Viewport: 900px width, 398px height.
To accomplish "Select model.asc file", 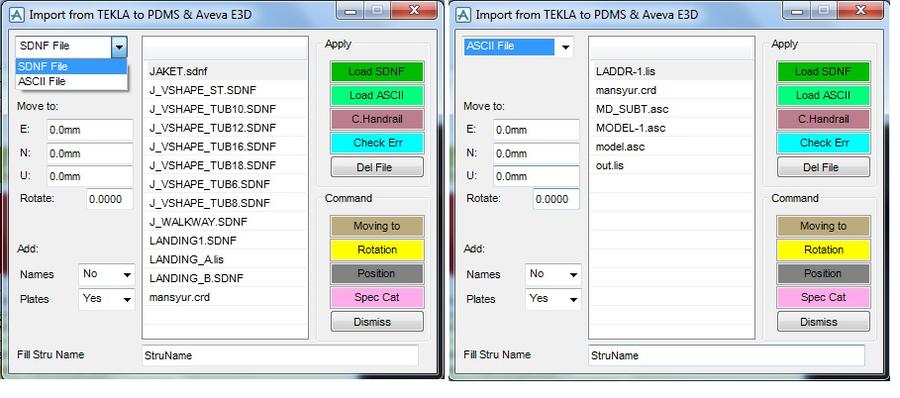I will (x=672, y=146).
